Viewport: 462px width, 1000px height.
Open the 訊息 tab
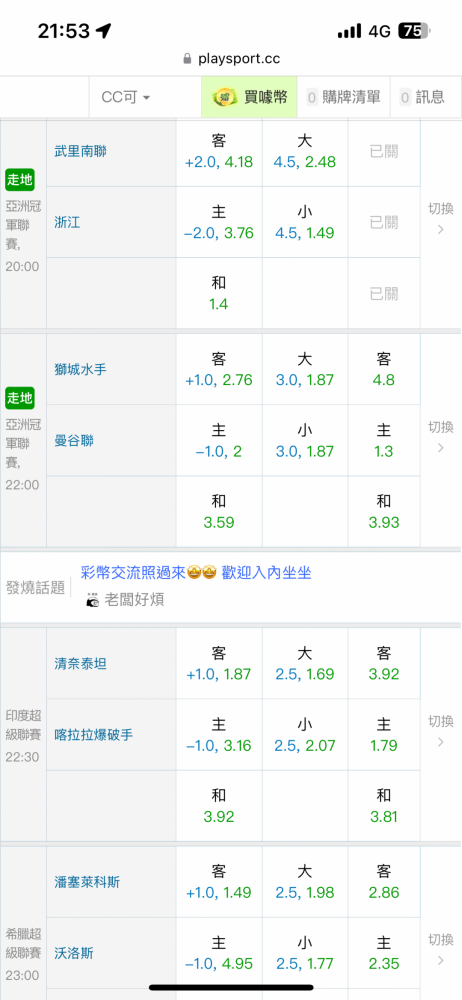coord(422,97)
